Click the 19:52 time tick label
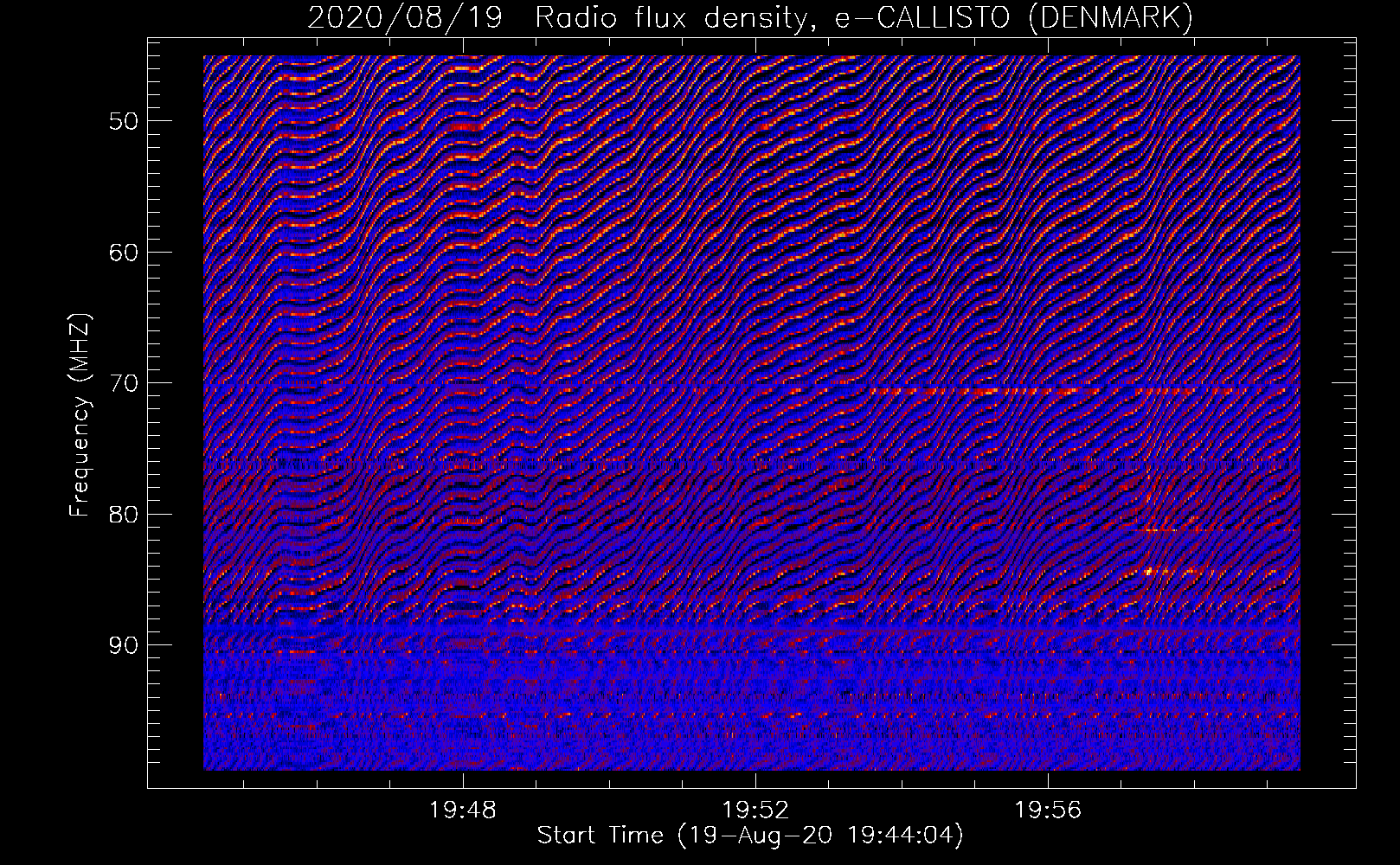The height and width of the screenshot is (865, 1400). 755,811
